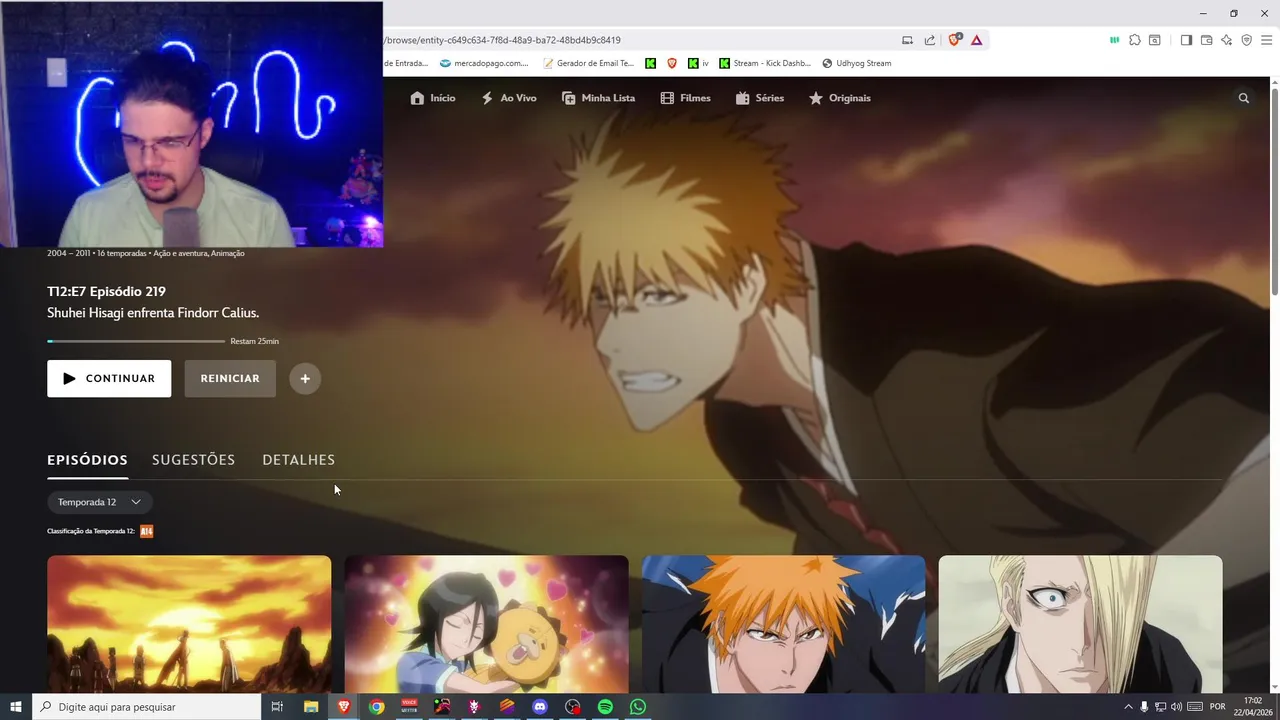1280x720 pixels.
Task: Open the sunset silhouettes episode thumbnail
Action: click(189, 625)
